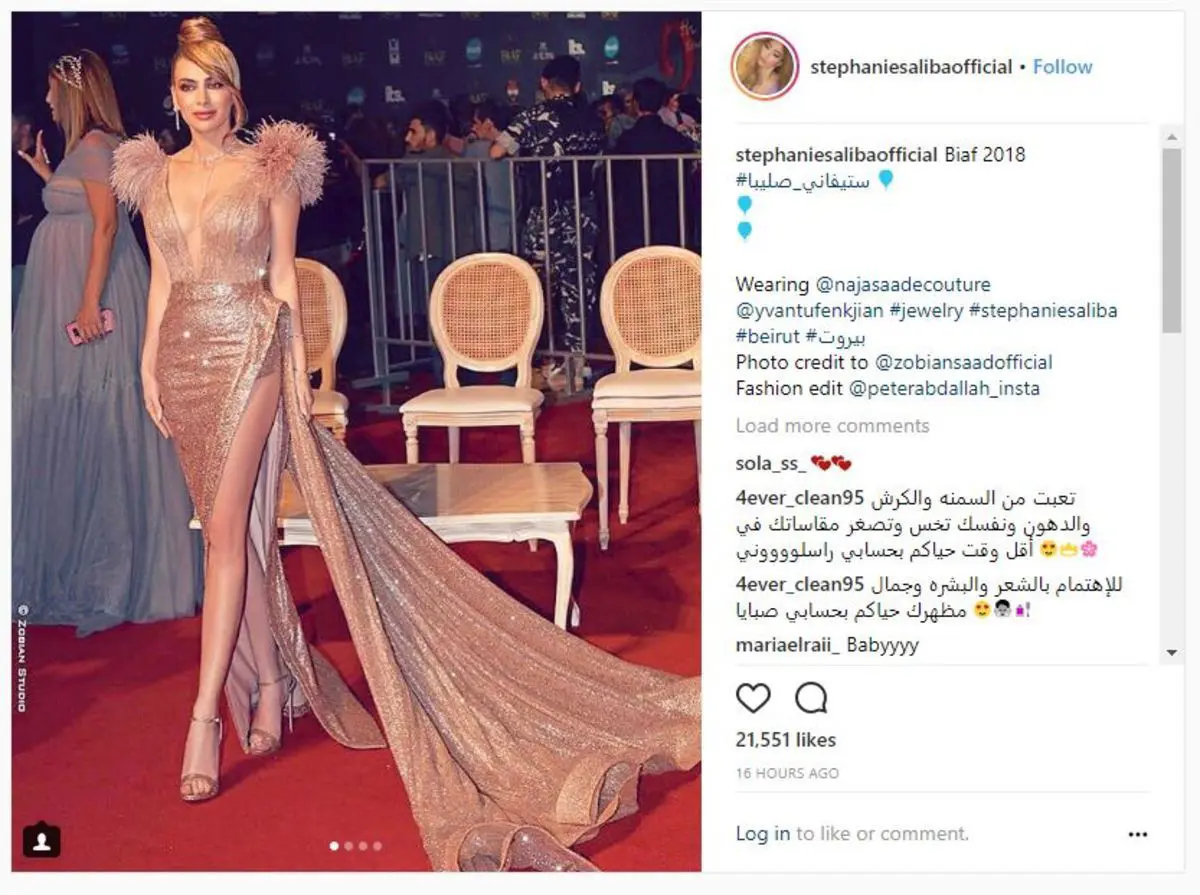Like the post with the heart icon

(x=753, y=697)
